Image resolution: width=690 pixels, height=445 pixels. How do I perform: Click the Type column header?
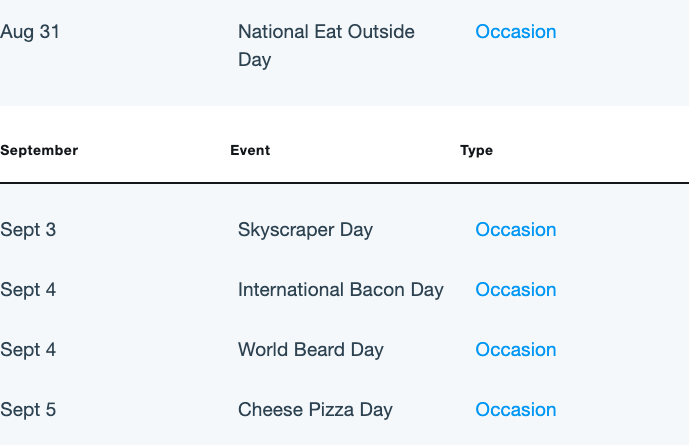point(477,151)
